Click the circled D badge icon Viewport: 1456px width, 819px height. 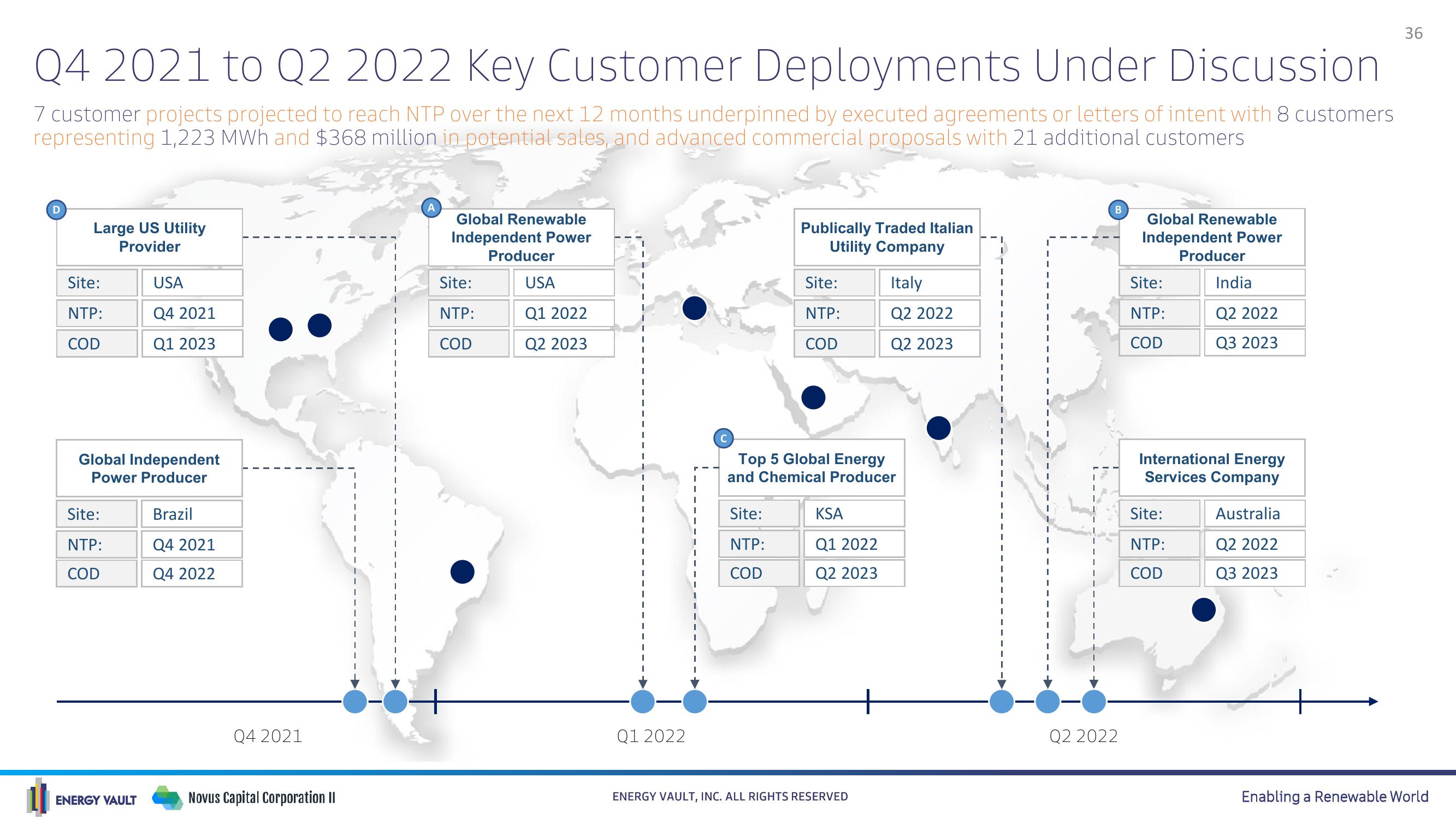(x=56, y=210)
